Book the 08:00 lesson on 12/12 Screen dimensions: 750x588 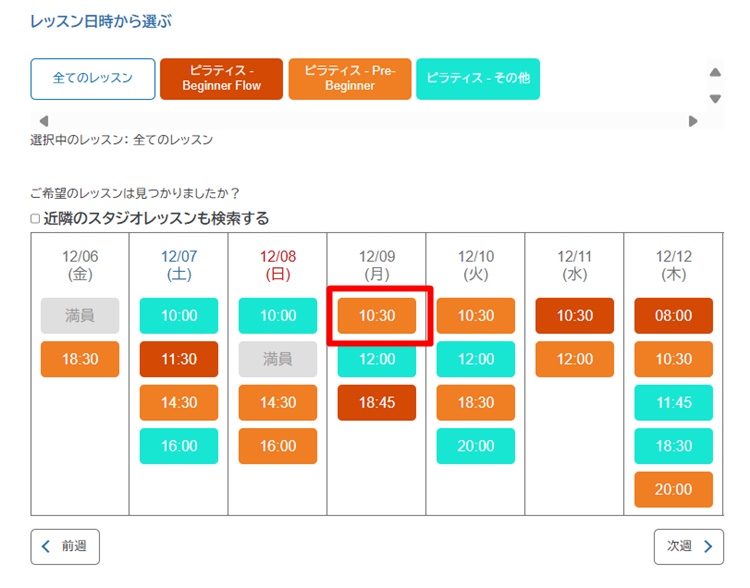(x=673, y=316)
